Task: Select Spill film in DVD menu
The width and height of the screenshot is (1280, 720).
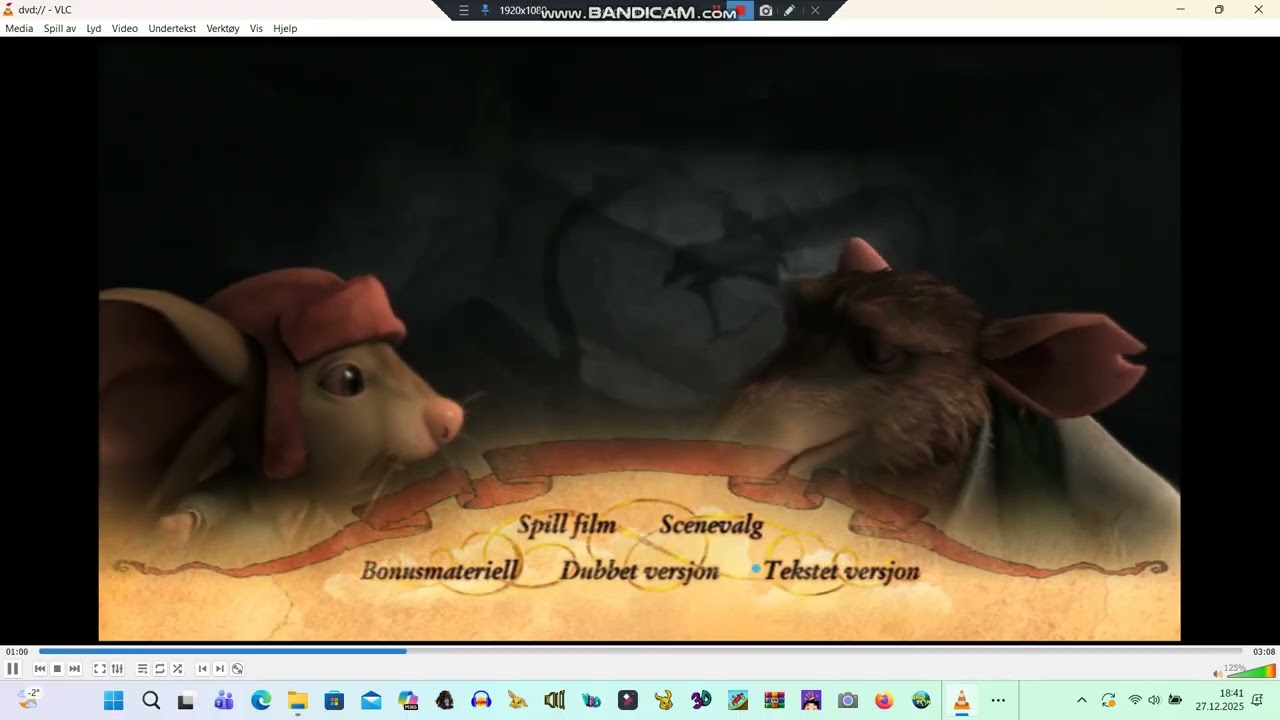Action: click(566, 526)
